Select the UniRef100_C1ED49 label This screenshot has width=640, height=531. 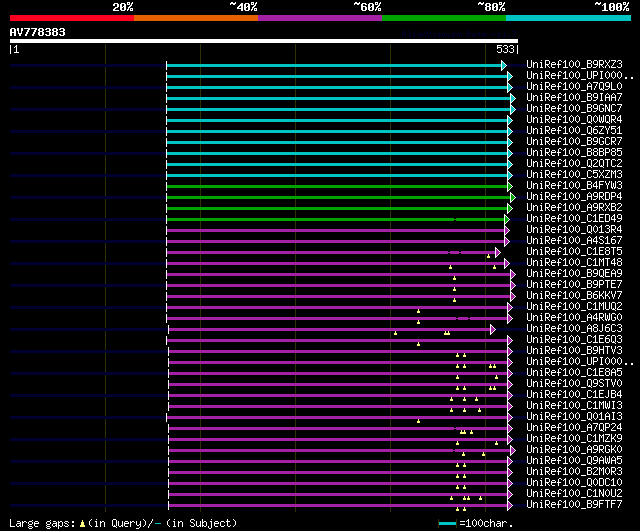tap(574, 219)
